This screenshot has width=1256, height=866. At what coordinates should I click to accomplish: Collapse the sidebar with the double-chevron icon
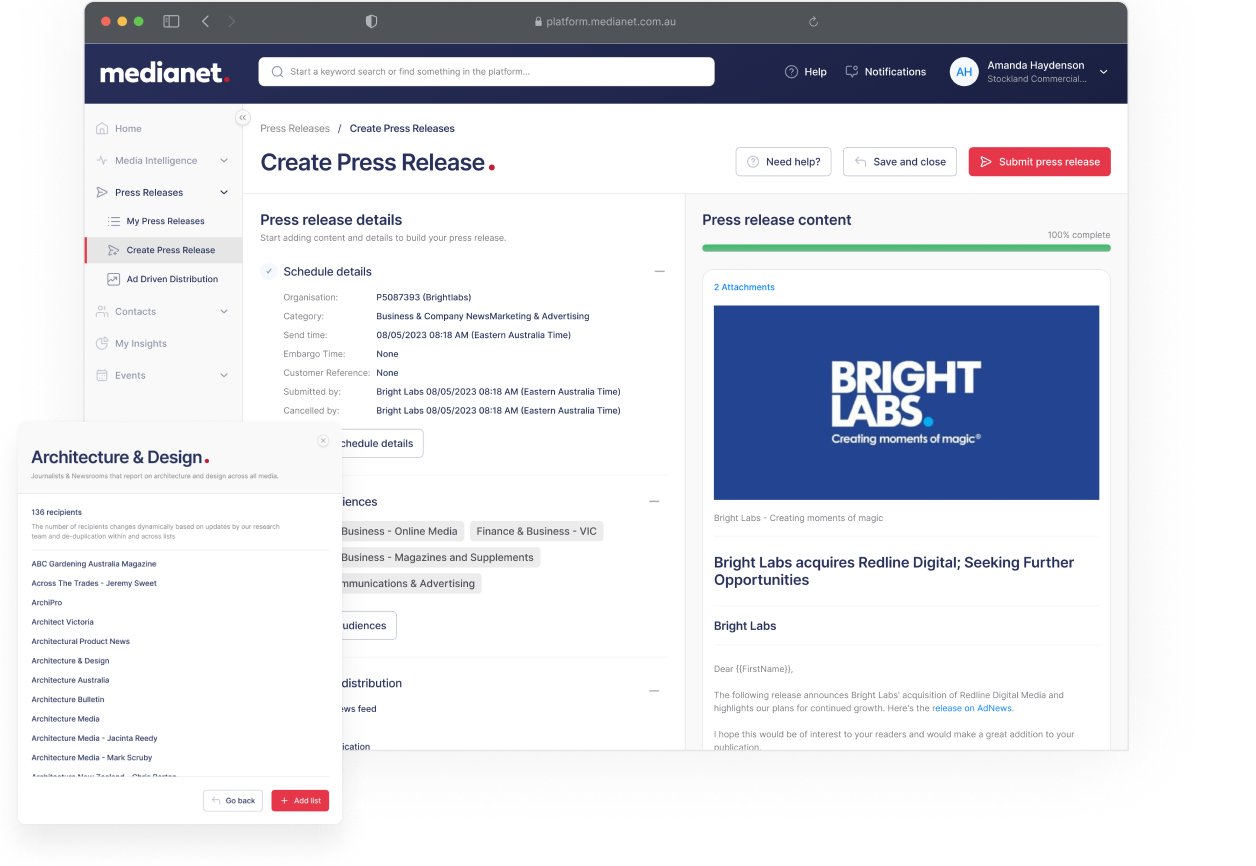pos(242,118)
